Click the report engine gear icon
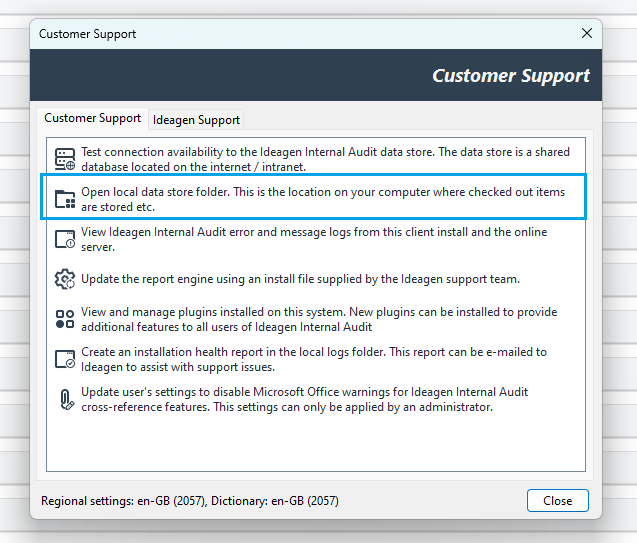The width and height of the screenshot is (637, 543). [65, 279]
